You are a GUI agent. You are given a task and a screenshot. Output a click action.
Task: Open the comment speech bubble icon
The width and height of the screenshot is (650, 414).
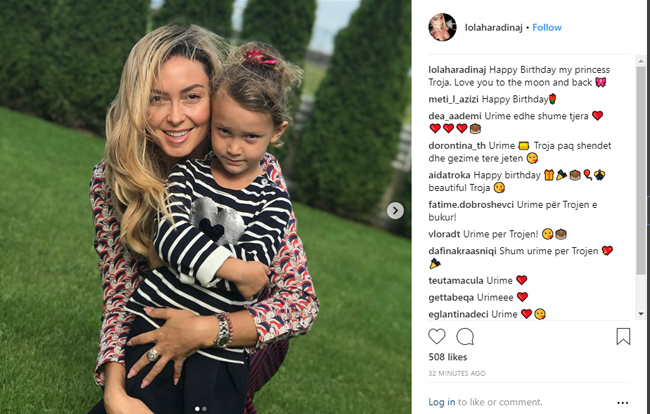tap(465, 337)
